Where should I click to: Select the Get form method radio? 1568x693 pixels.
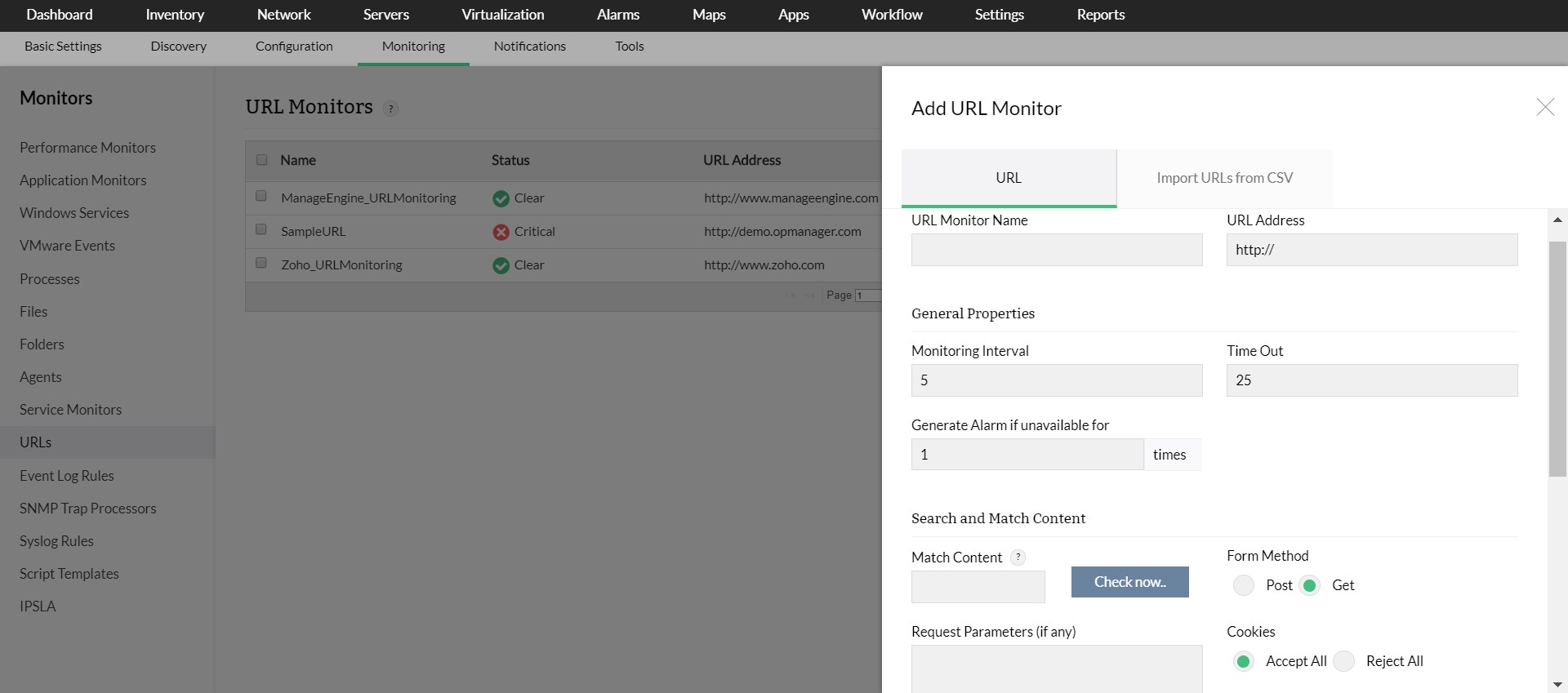pyautogui.click(x=1310, y=585)
